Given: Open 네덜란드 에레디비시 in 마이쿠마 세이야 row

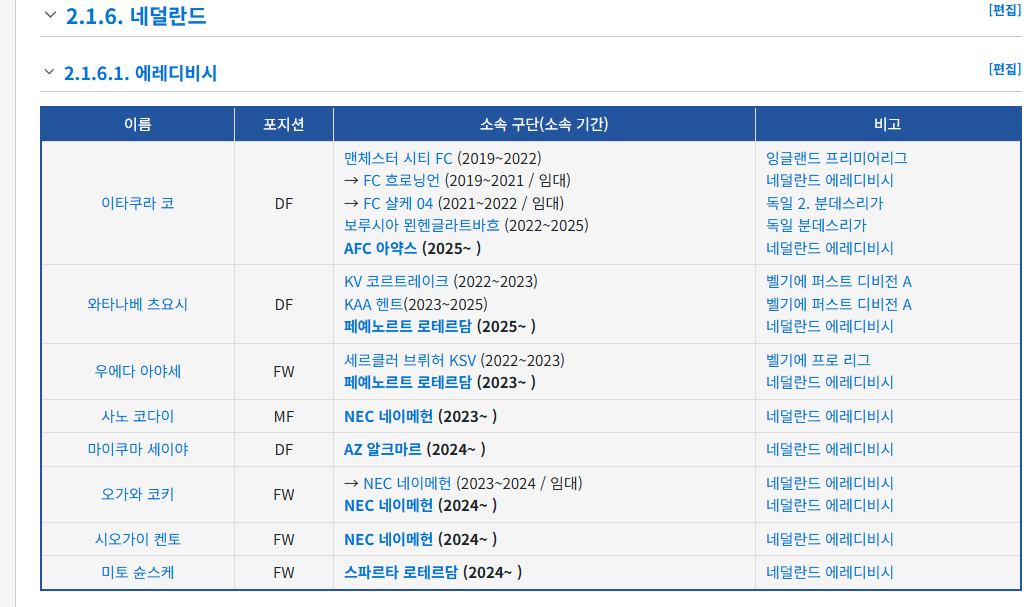Looking at the screenshot, I should pos(830,450).
